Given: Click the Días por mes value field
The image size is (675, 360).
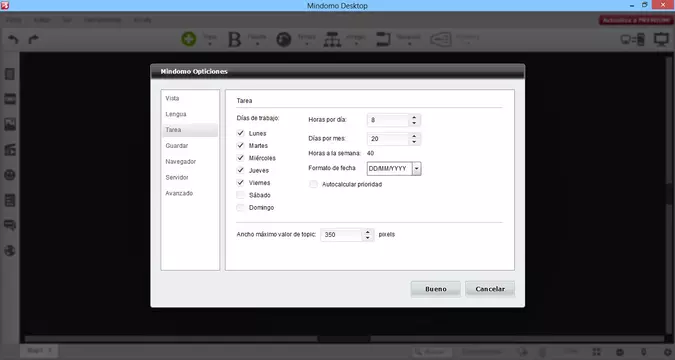Looking at the screenshot, I should (x=388, y=139).
